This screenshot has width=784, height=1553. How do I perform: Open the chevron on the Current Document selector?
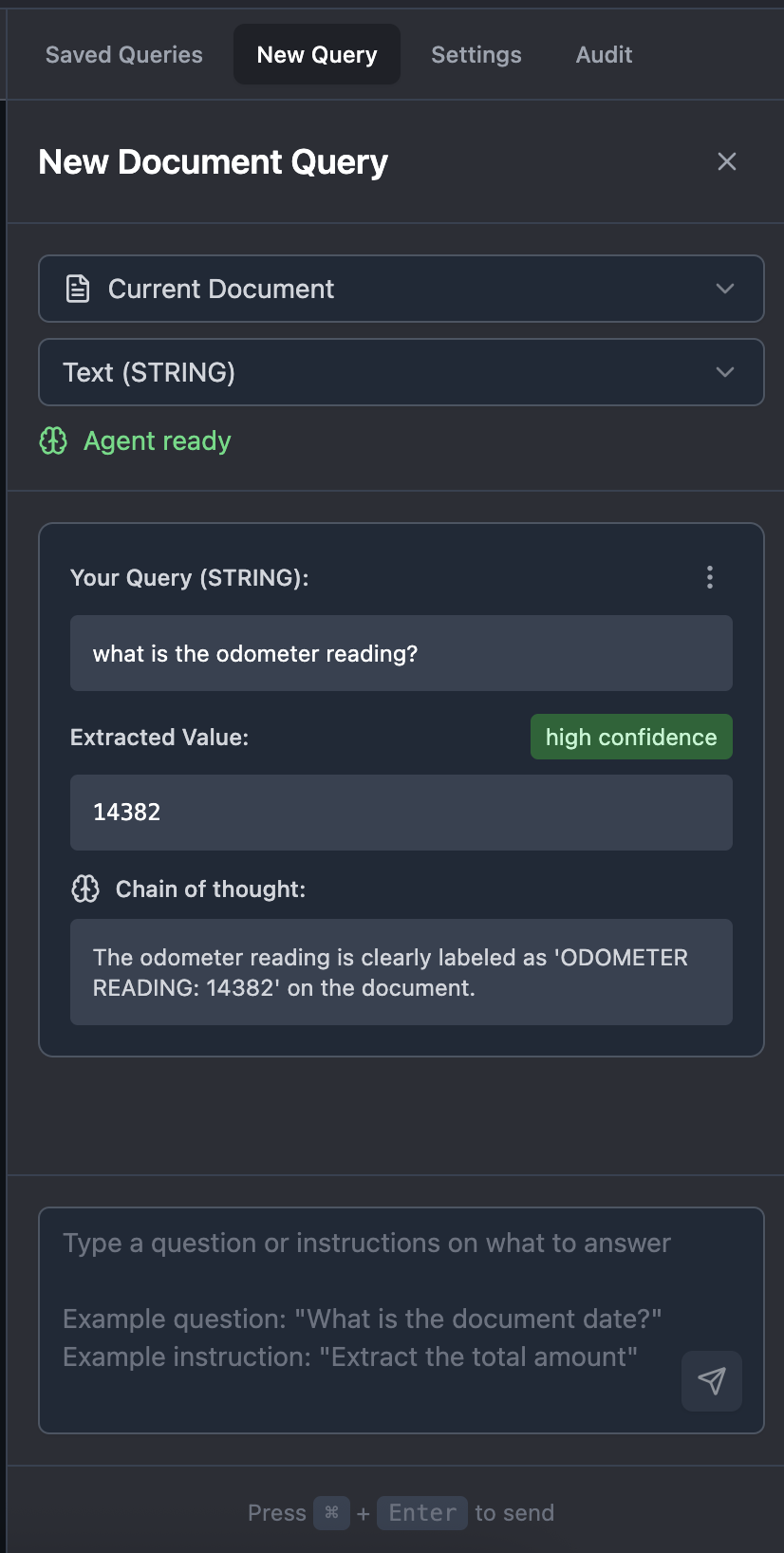tap(725, 289)
